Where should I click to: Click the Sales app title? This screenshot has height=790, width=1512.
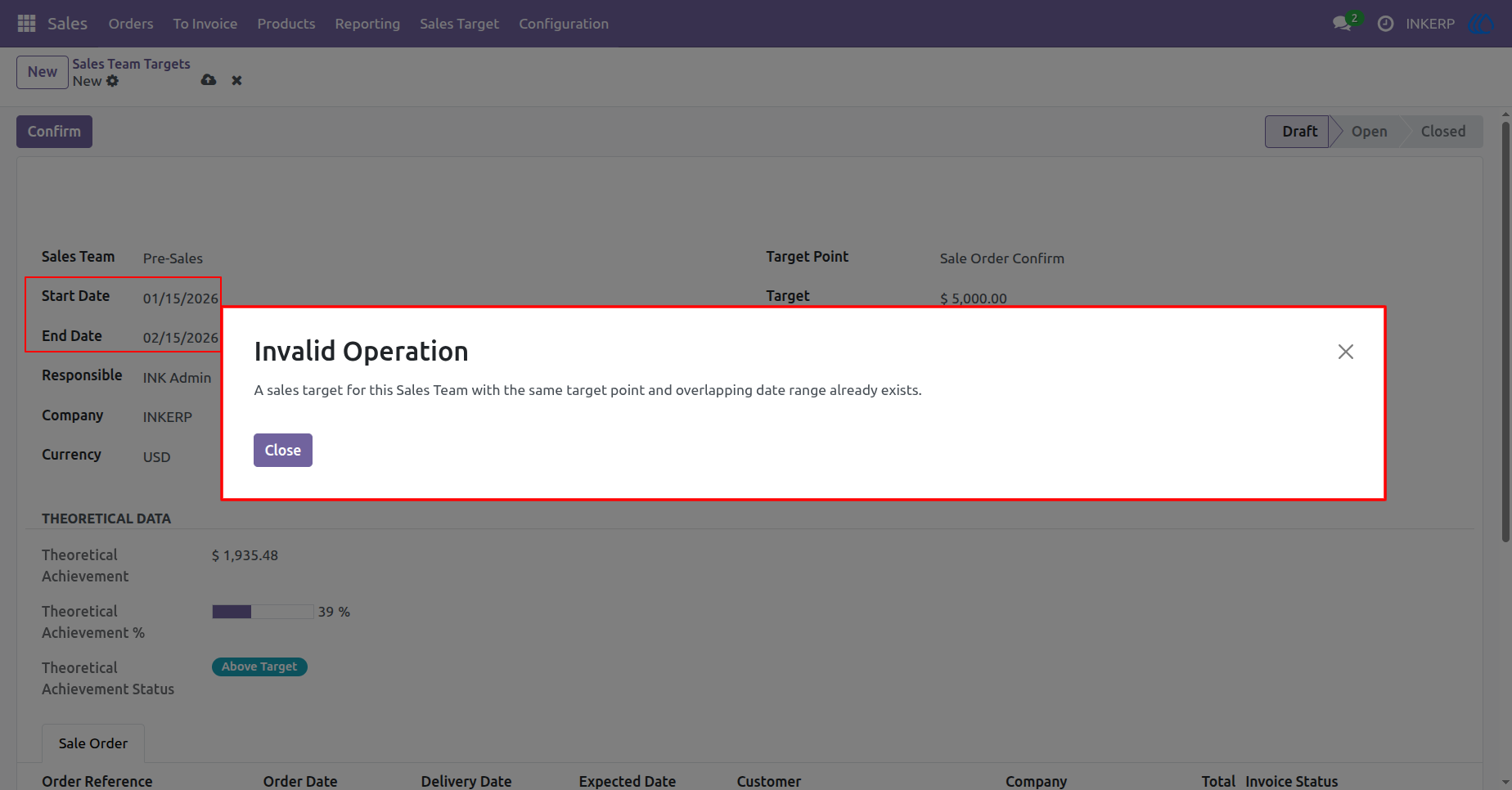click(x=67, y=24)
